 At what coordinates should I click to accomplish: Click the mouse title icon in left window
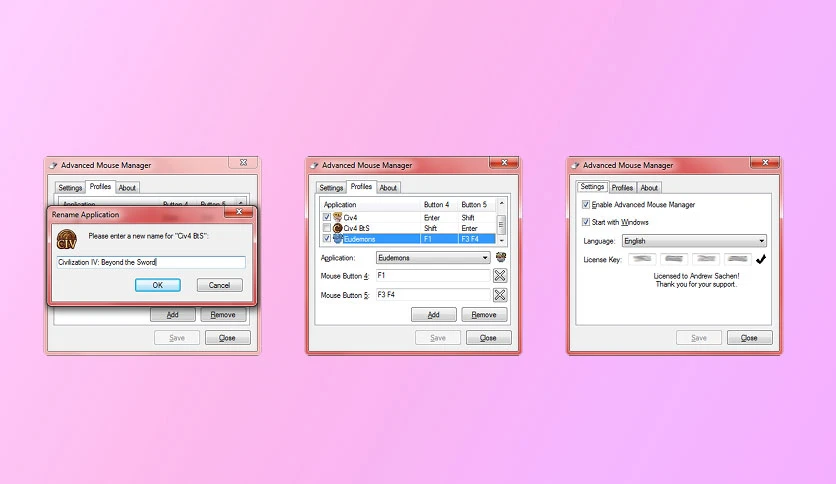point(53,165)
